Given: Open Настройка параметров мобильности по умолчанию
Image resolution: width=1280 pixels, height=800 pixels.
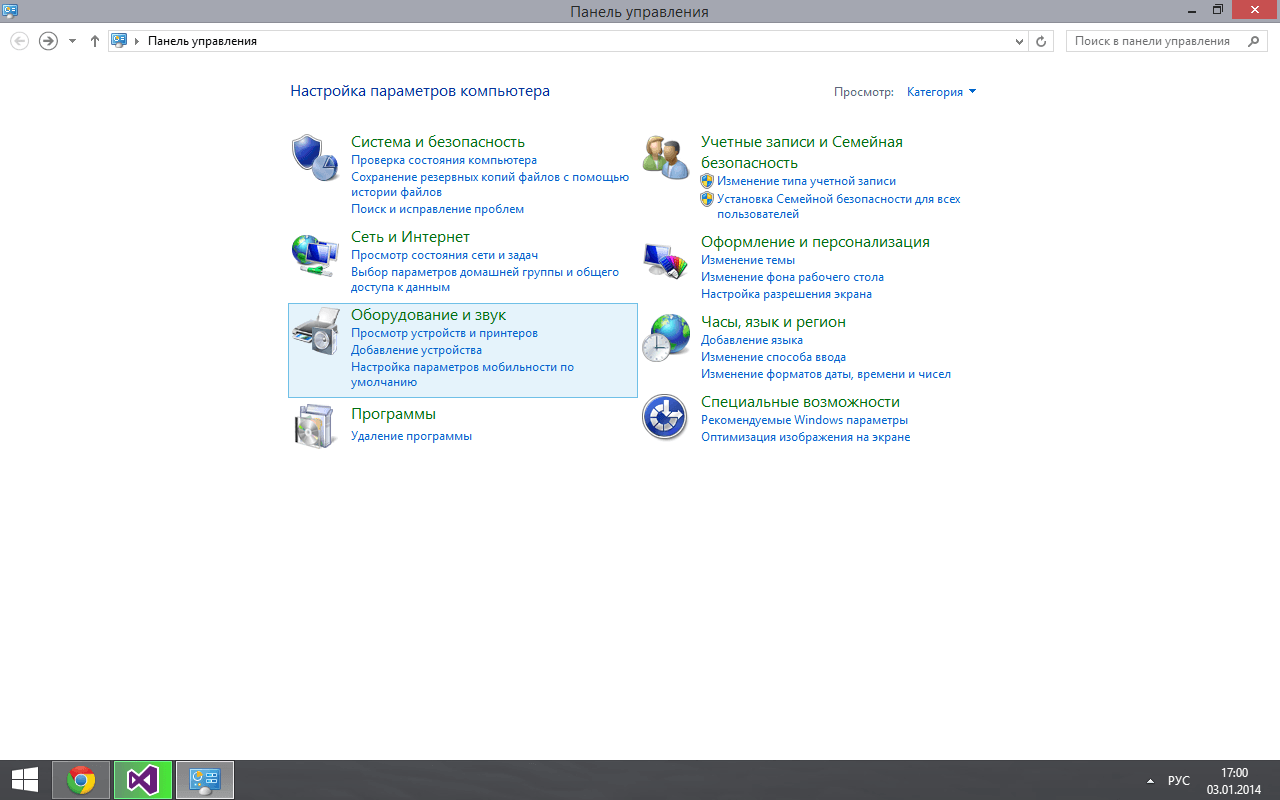Looking at the screenshot, I should pos(462,374).
